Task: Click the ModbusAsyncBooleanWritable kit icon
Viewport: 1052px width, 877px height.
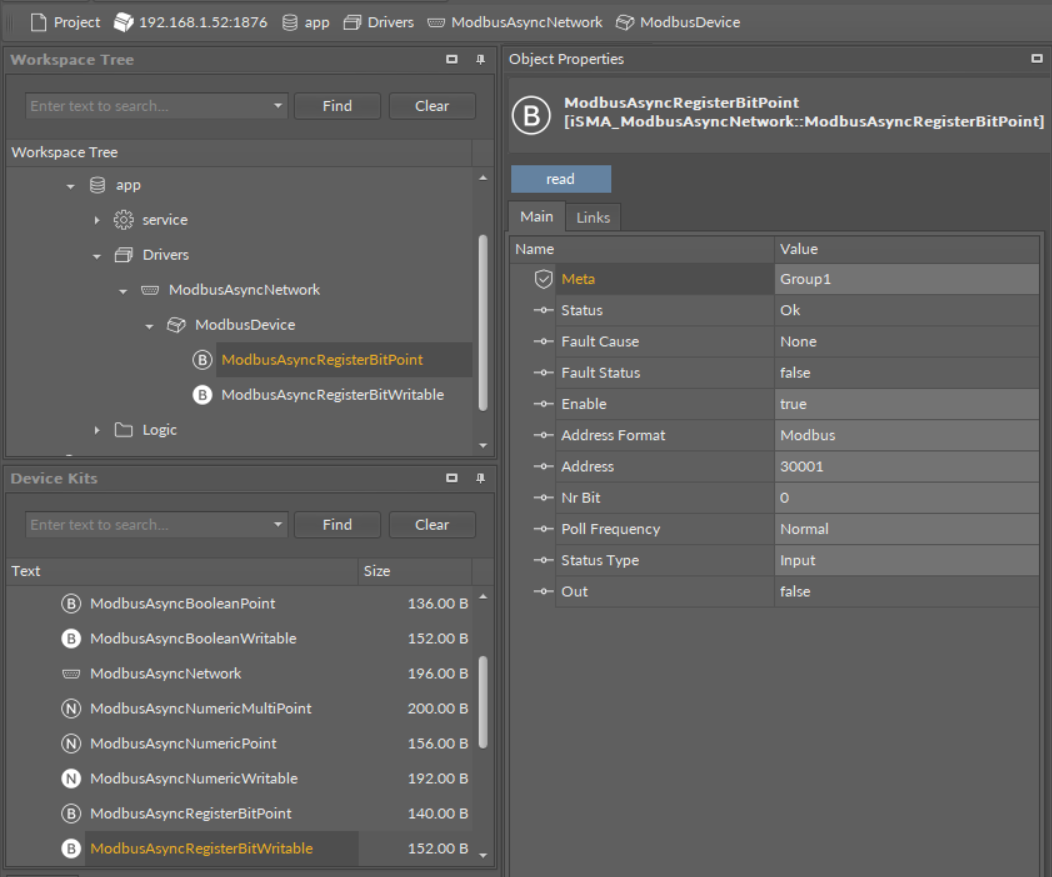Action: click(x=71, y=639)
